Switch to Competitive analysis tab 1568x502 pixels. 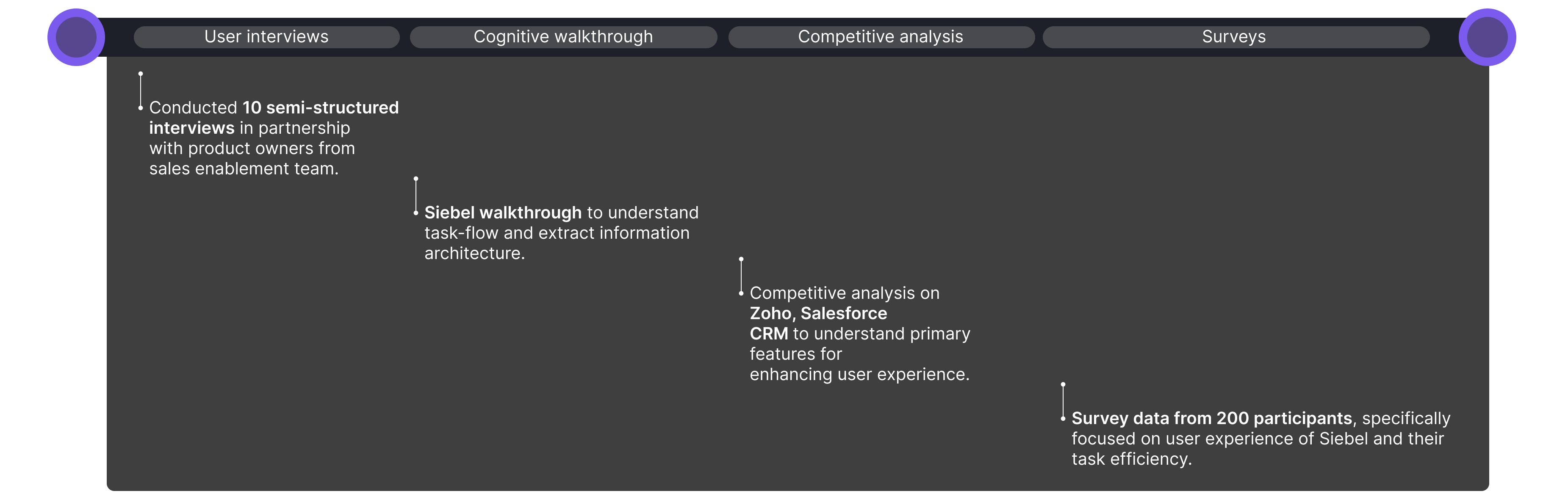[x=881, y=37]
